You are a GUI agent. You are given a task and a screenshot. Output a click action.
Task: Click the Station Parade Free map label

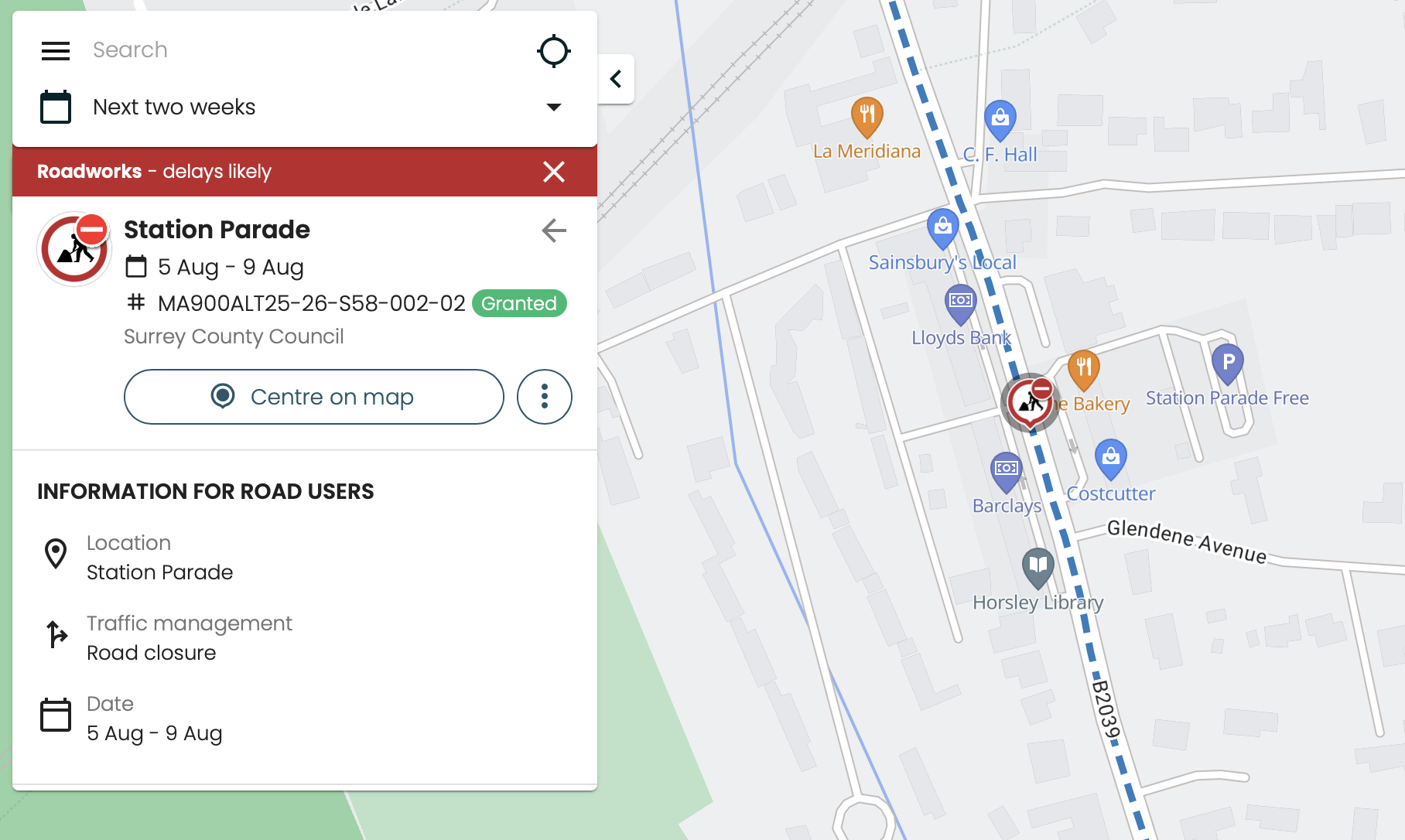click(1227, 398)
